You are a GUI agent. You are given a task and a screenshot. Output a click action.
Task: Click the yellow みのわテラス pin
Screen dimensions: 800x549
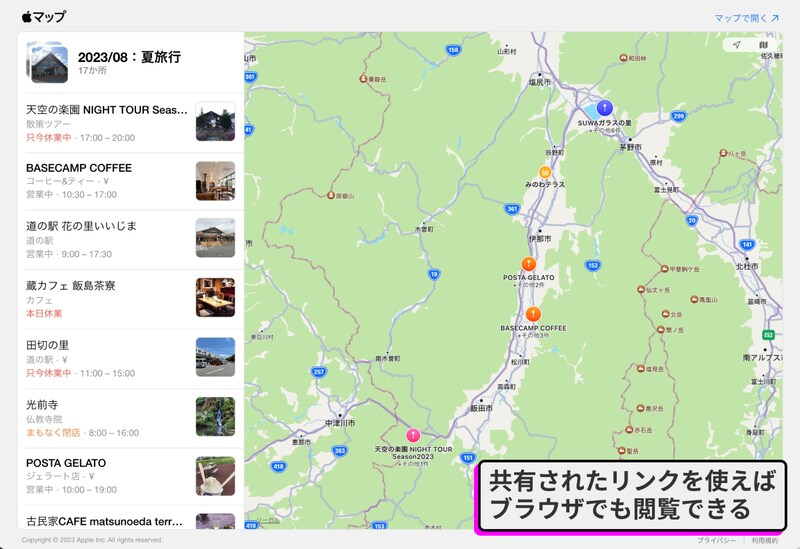545,172
